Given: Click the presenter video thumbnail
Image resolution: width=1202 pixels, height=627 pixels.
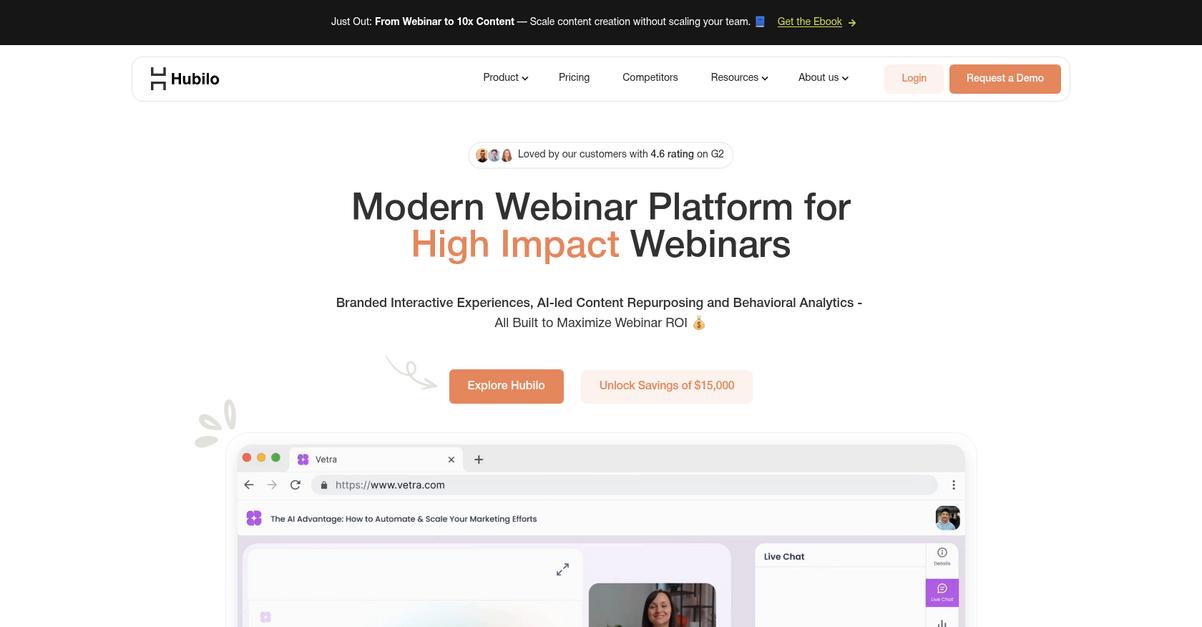Looking at the screenshot, I should tap(652, 605).
